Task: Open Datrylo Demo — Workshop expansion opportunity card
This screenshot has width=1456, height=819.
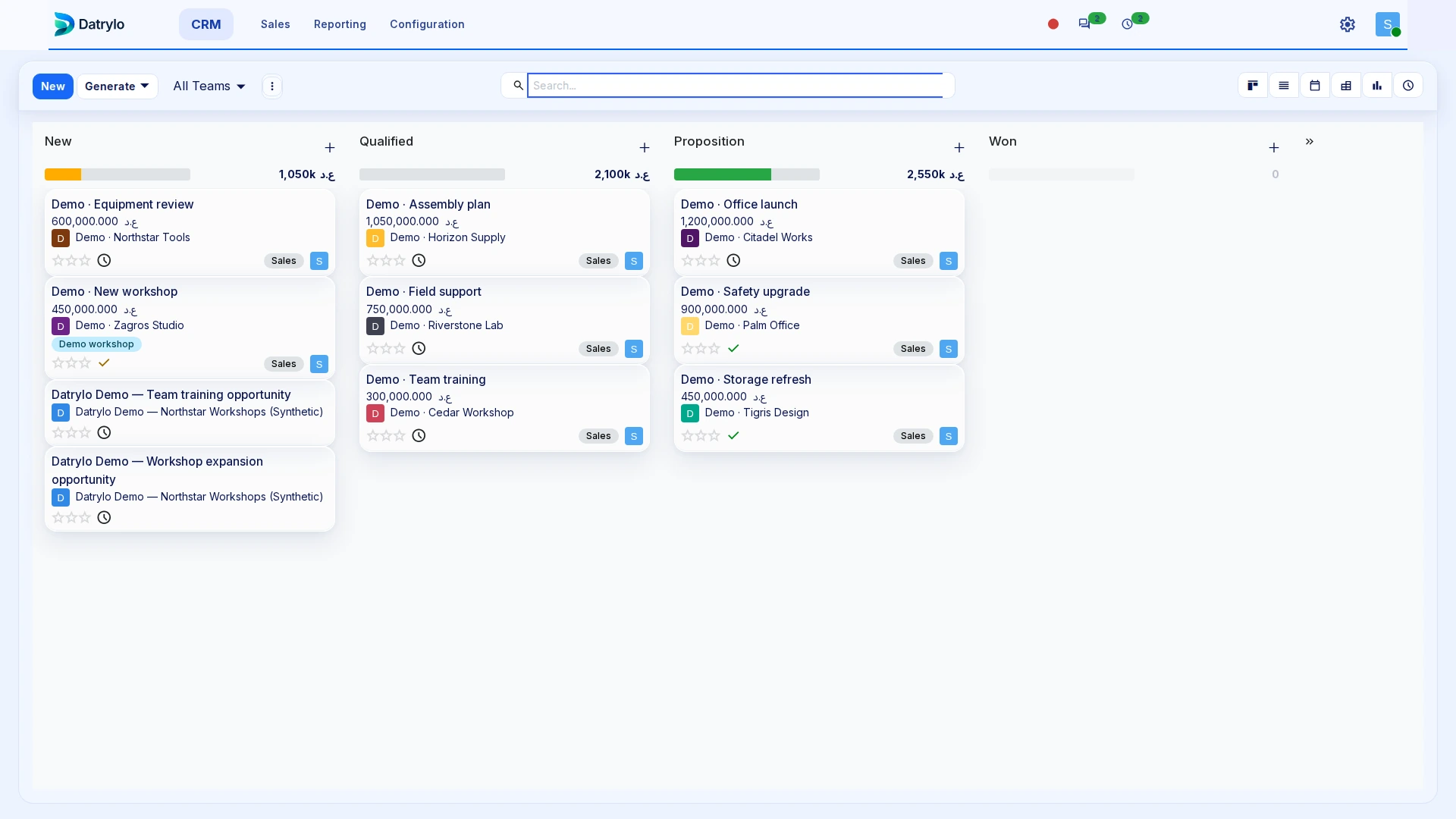Action: pyautogui.click(x=190, y=489)
